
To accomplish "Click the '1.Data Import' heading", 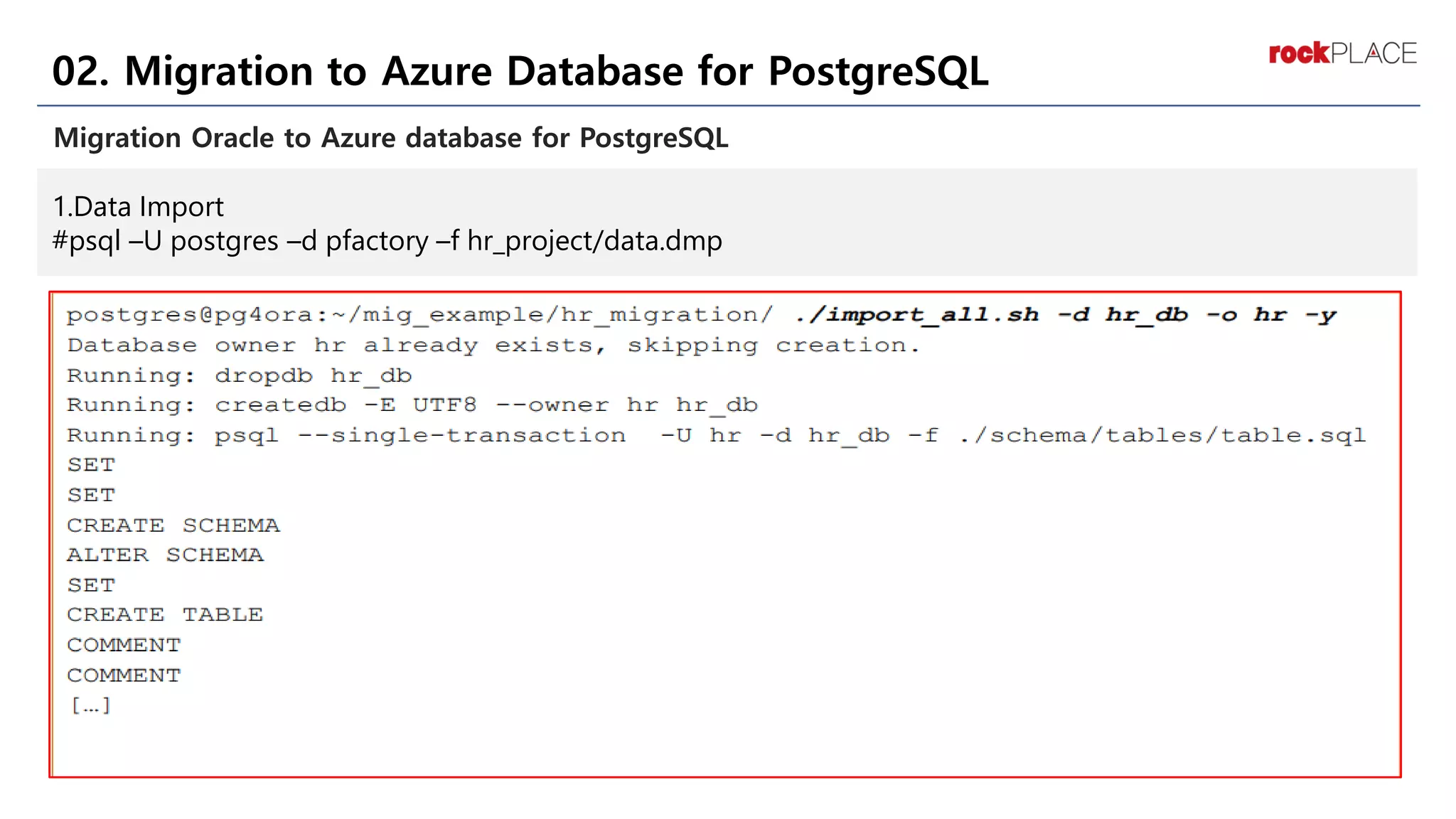I will (138, 207).
